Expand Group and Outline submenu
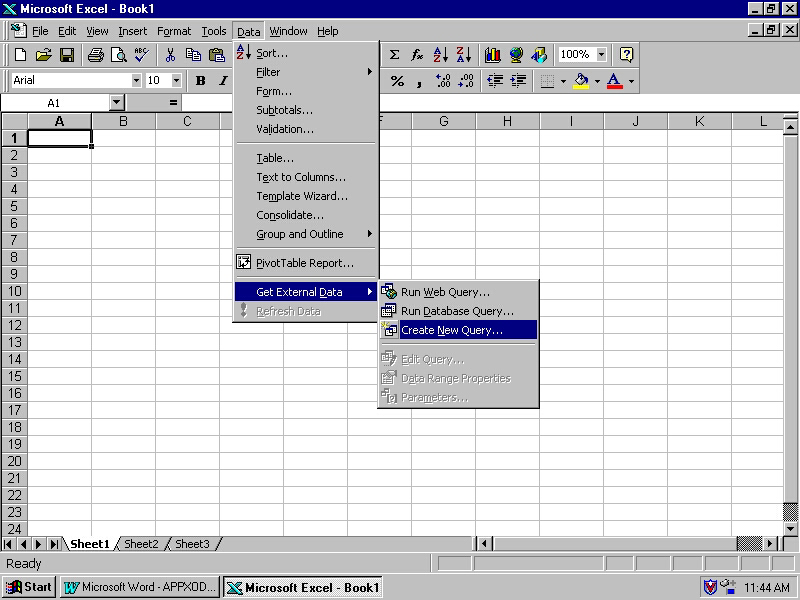The image size is (800, 600). (x=306, y=234)
